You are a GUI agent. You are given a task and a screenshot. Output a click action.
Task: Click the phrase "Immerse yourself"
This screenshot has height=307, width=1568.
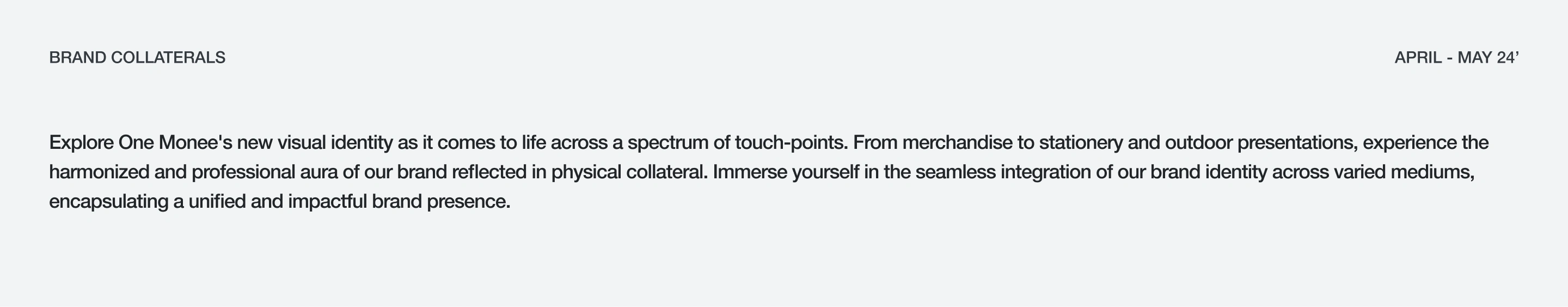[786, 172]
